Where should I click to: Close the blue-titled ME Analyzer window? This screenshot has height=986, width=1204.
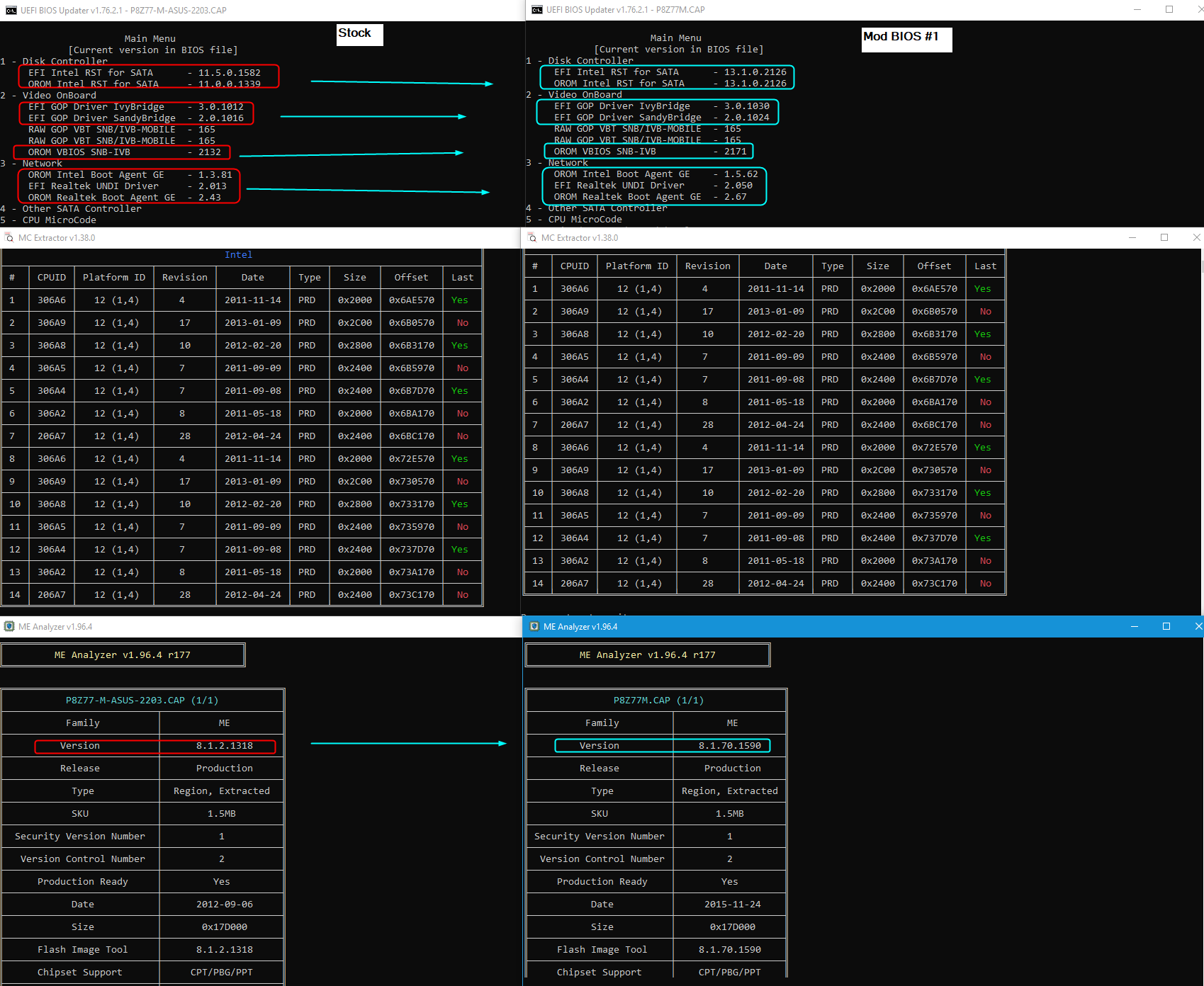point(1198,626)
